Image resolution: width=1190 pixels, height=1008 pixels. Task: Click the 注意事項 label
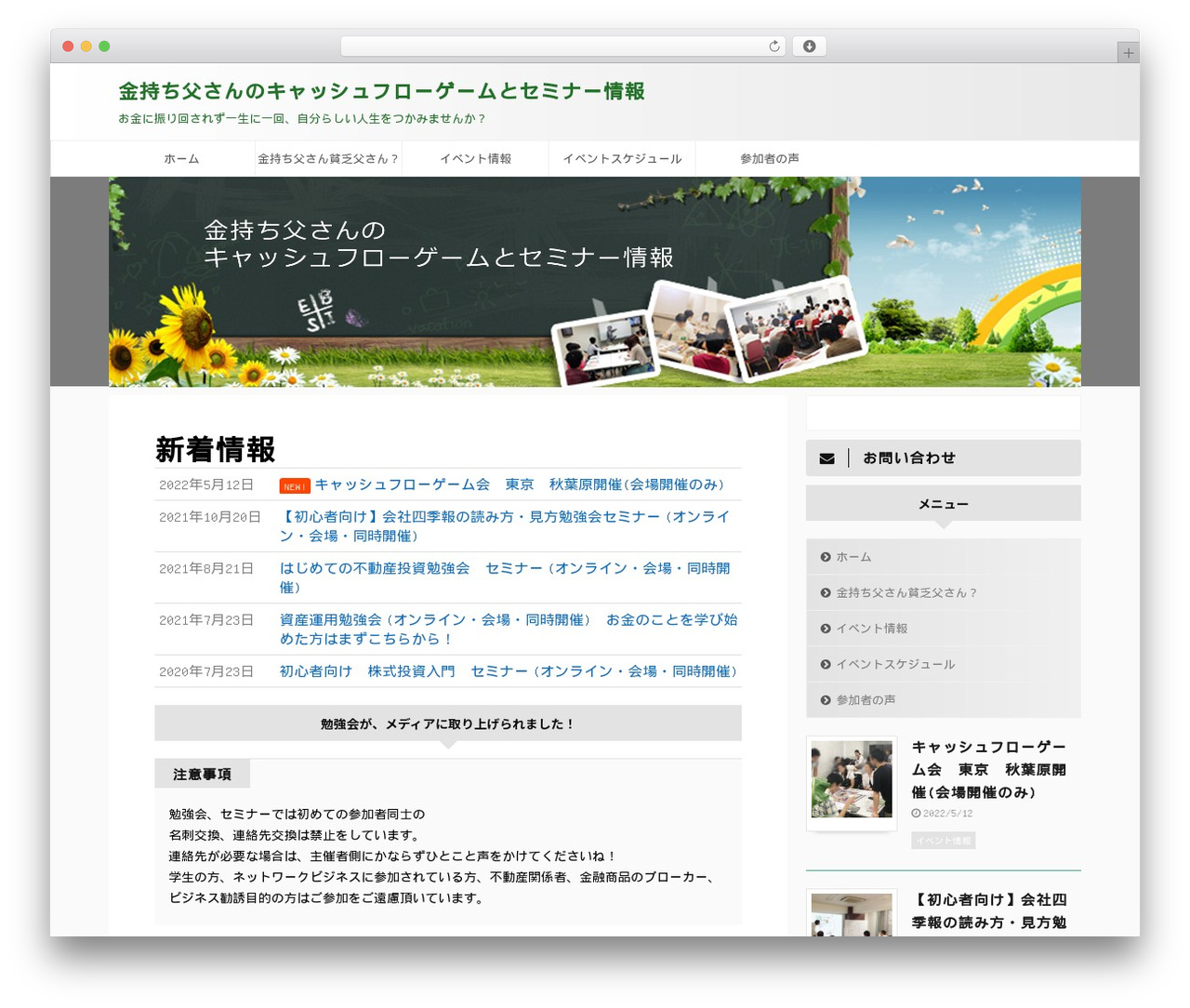(202, 775)
